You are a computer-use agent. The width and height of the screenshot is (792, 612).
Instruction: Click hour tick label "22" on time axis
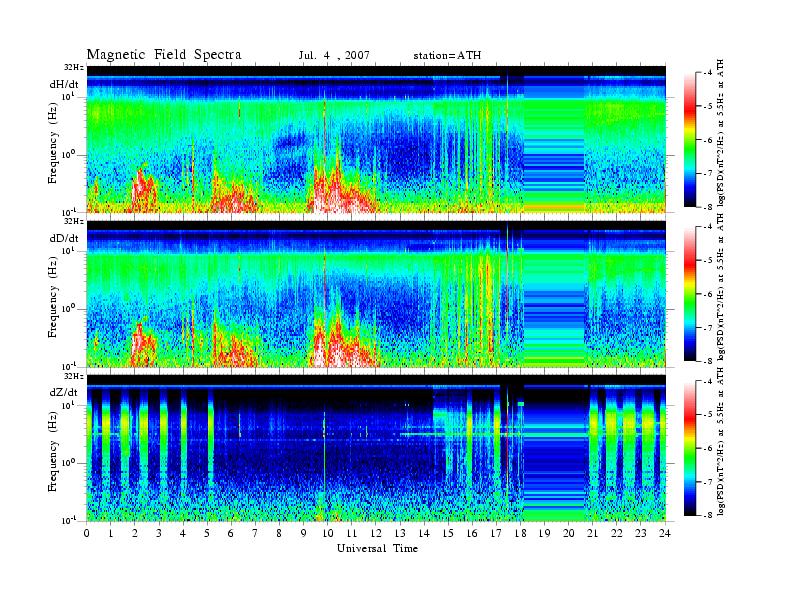tap(617, 533)
